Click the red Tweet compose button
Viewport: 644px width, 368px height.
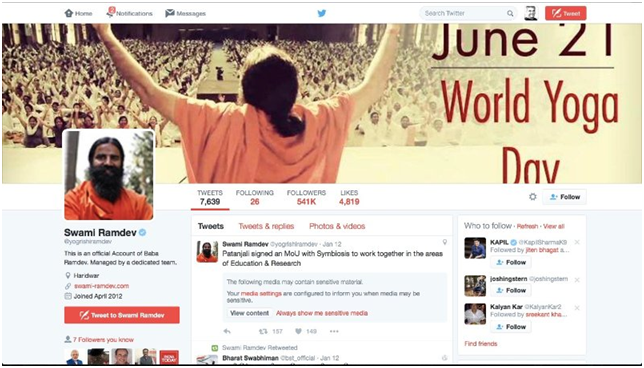(x=566, y=13)
